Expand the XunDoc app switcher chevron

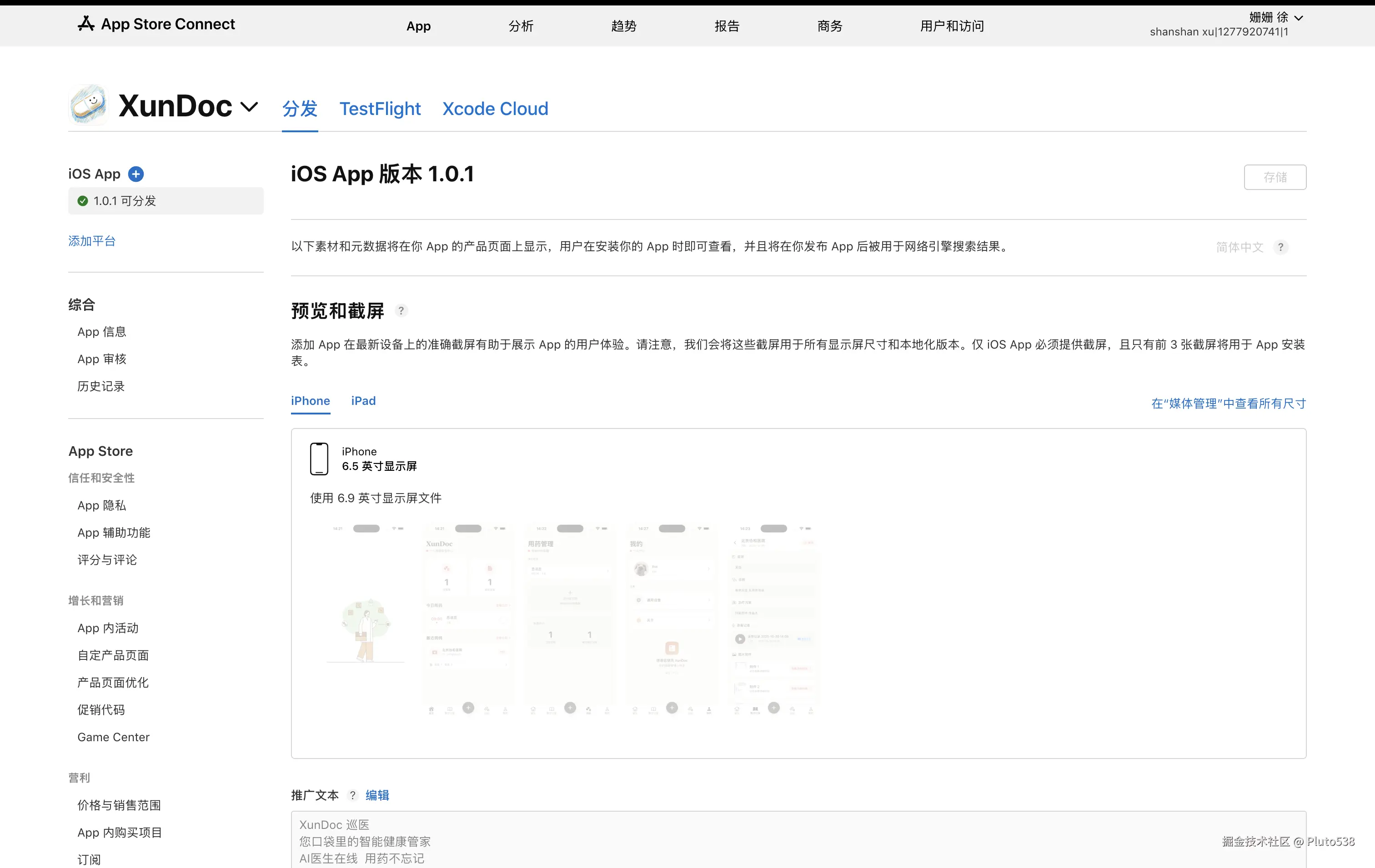[x=250, y=107]
